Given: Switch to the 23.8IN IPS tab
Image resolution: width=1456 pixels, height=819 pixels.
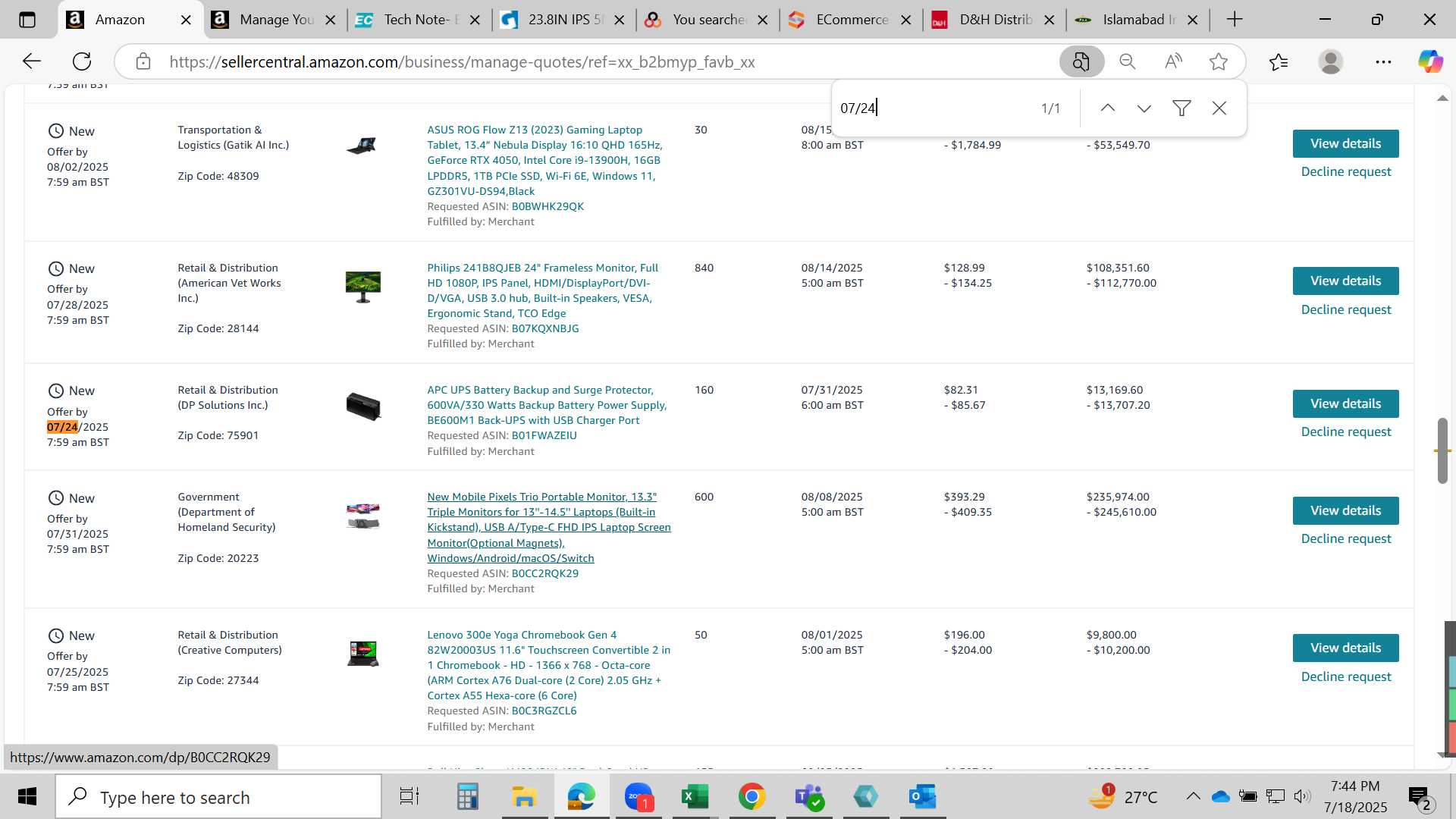Looking at the screenshot, I should 562,20.
